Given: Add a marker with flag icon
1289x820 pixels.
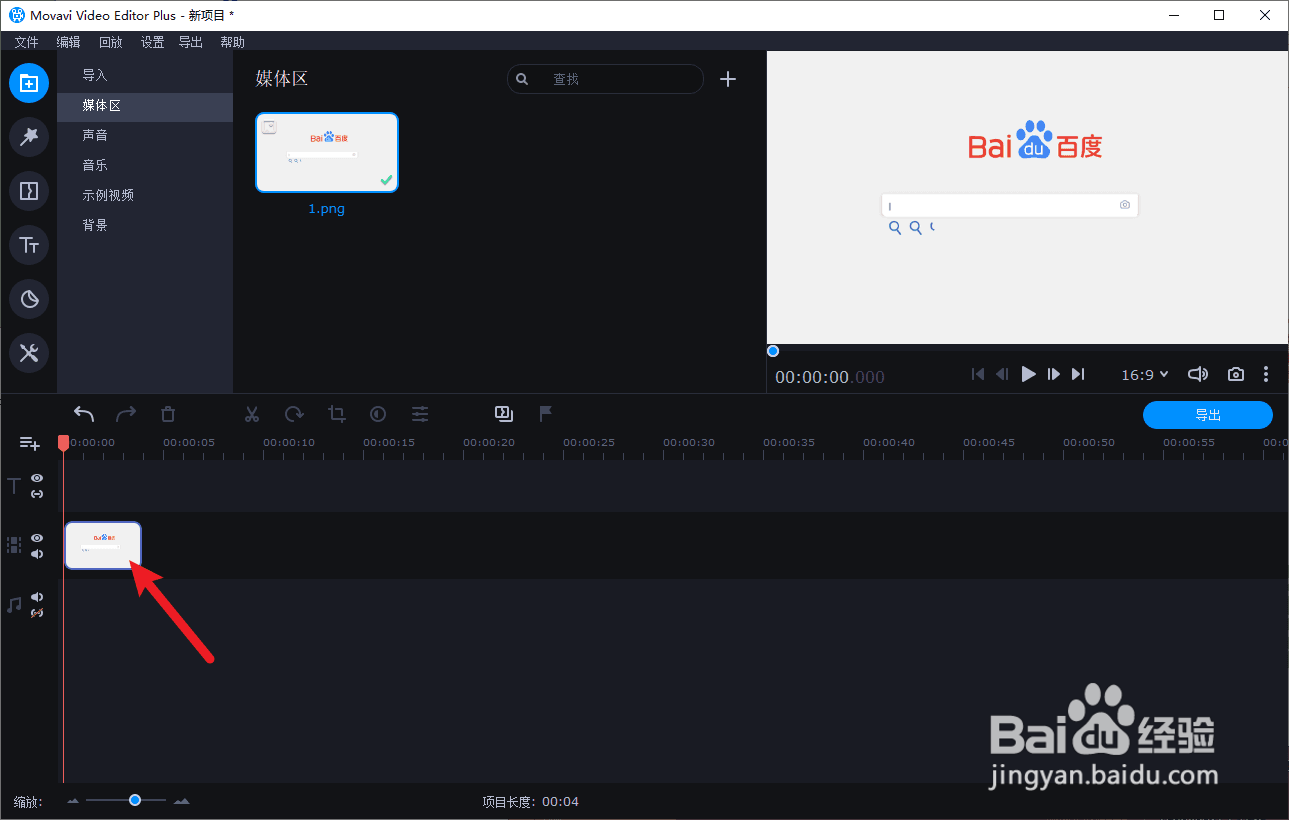Looking at the screenshot, I should 546,413.
